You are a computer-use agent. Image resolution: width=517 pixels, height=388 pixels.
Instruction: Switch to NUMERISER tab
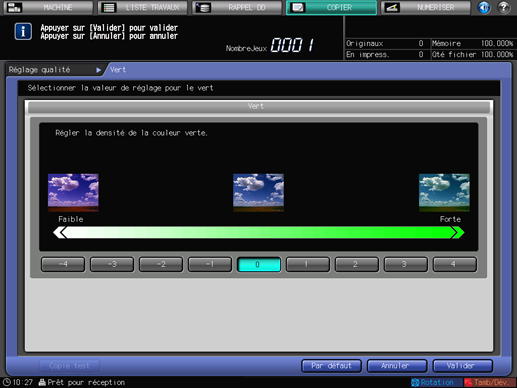tap(425, 7)
